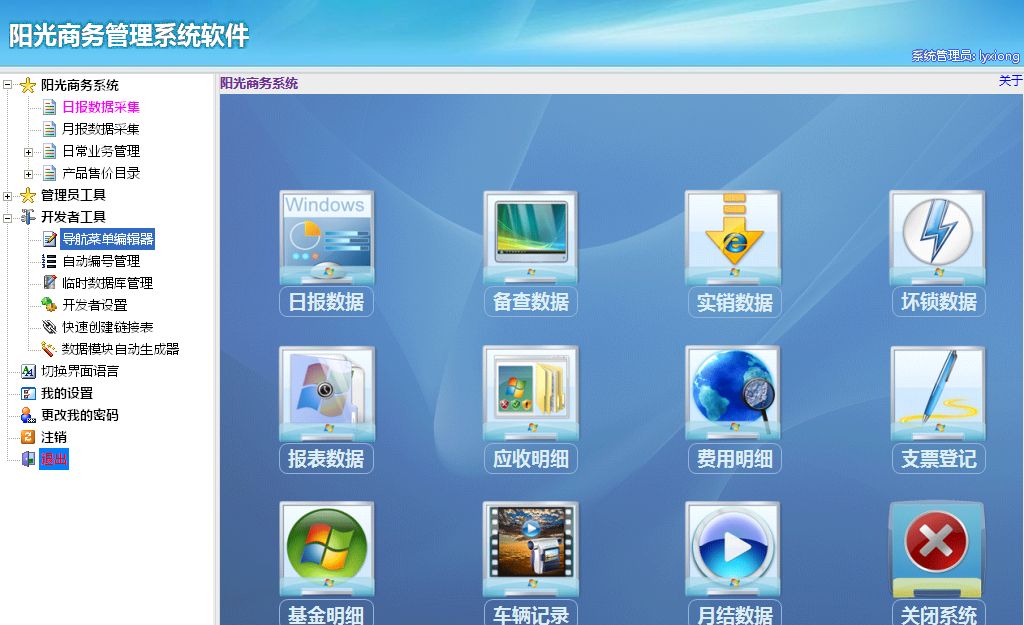Click the tools icon beside 开发者工具
The image size is (1024, 625).
tap(28, 217)
